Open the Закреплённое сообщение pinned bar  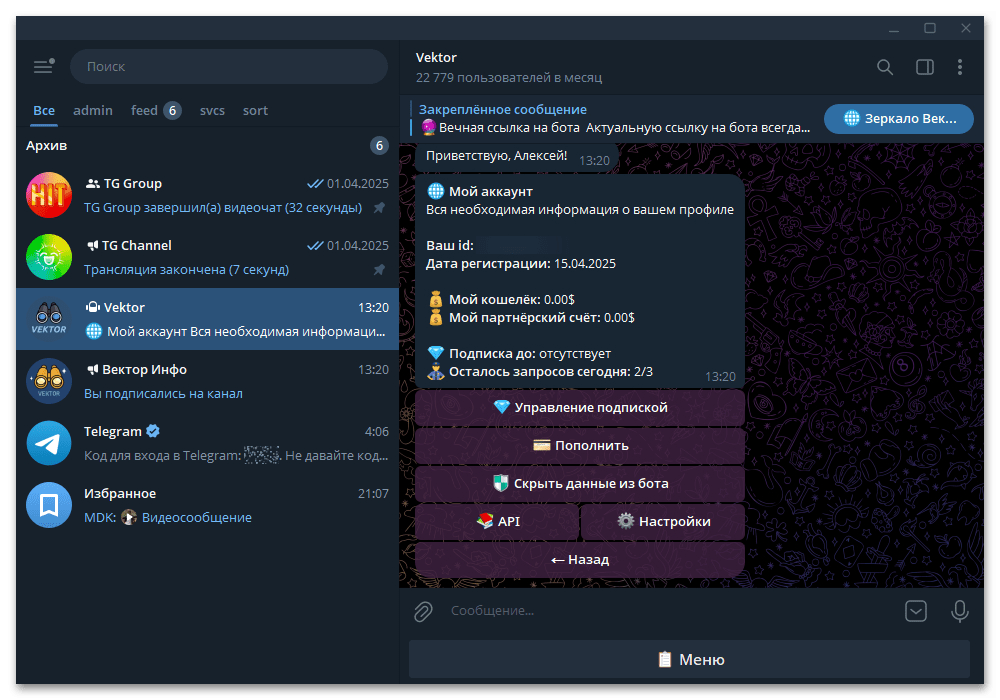pyautogui.click(x=614, y=119)
